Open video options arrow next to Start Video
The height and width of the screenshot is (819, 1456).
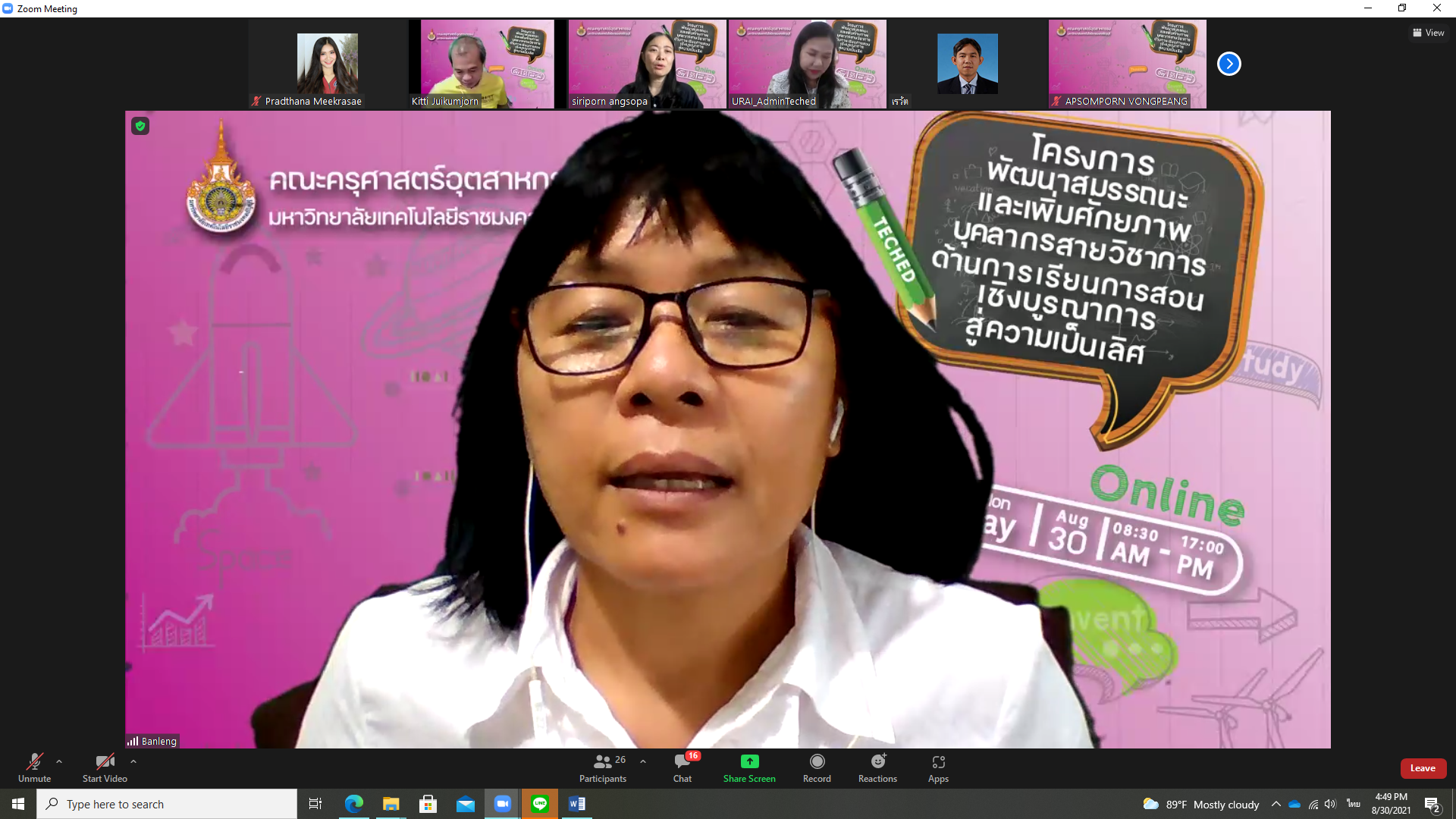click(133, 761)
